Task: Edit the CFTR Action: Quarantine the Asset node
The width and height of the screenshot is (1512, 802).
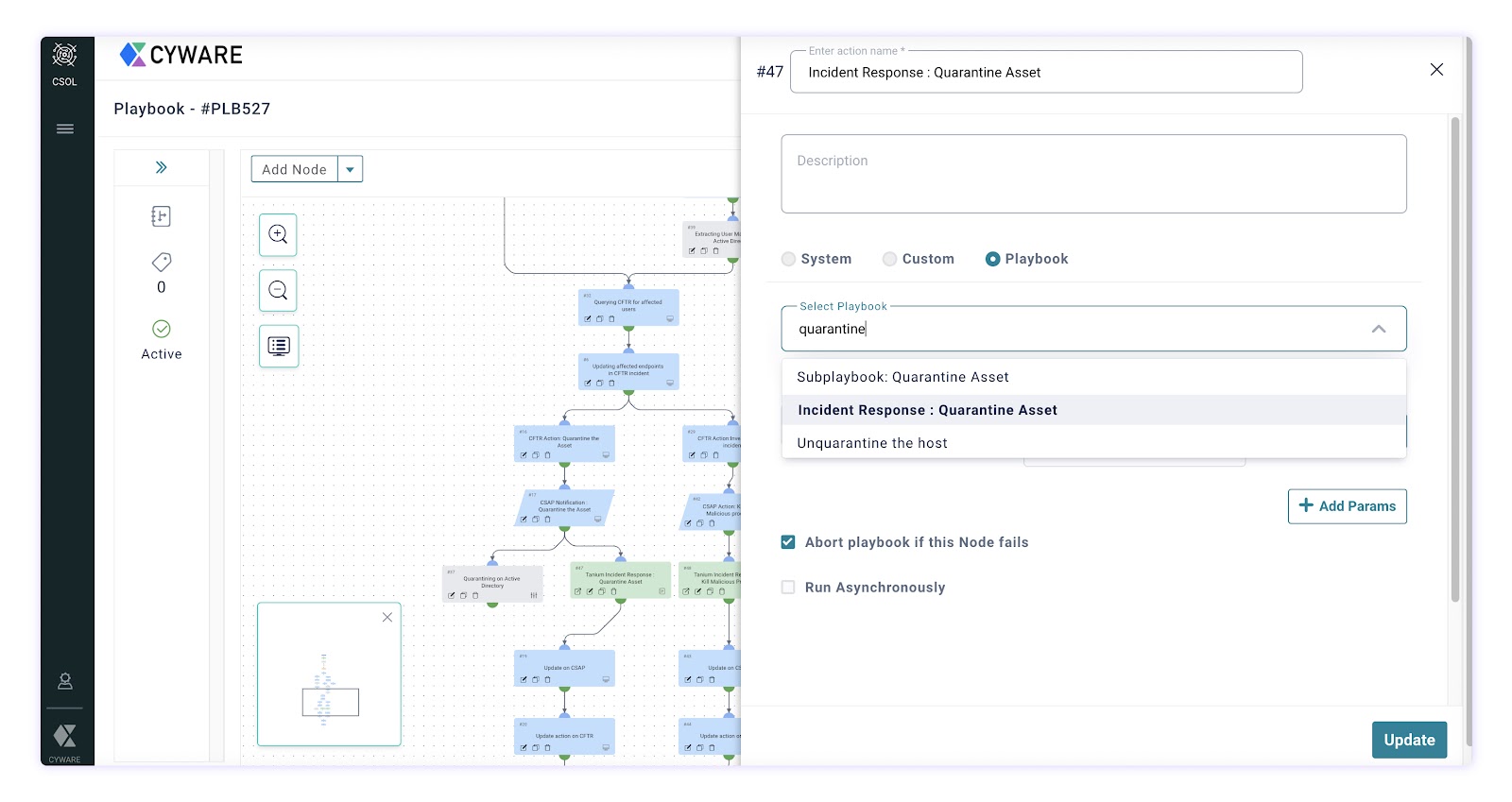Action: (x=524, y=455)
